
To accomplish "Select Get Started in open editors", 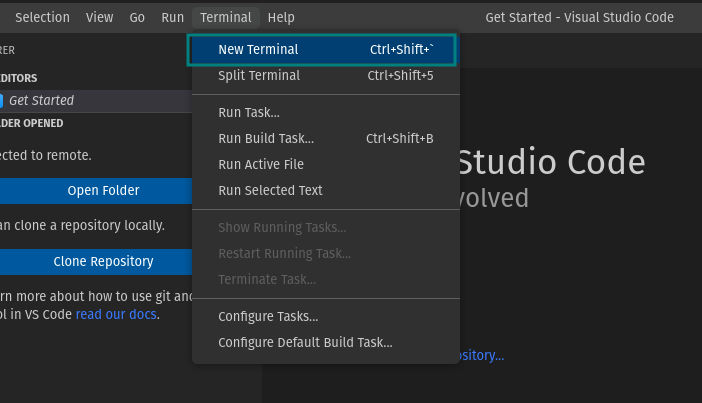I will point(96,101).
